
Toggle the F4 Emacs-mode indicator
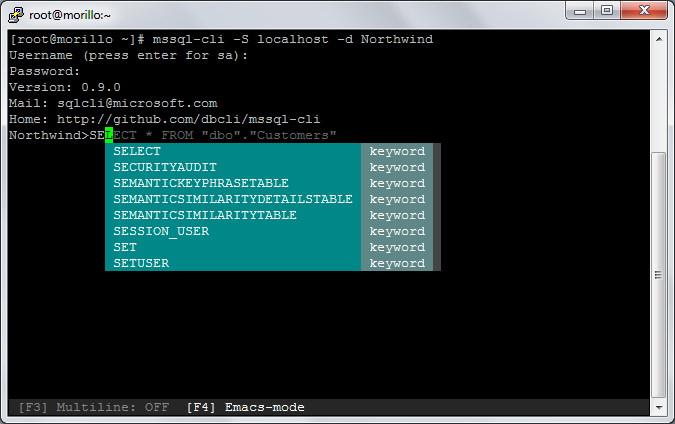[x=245, y=407]
